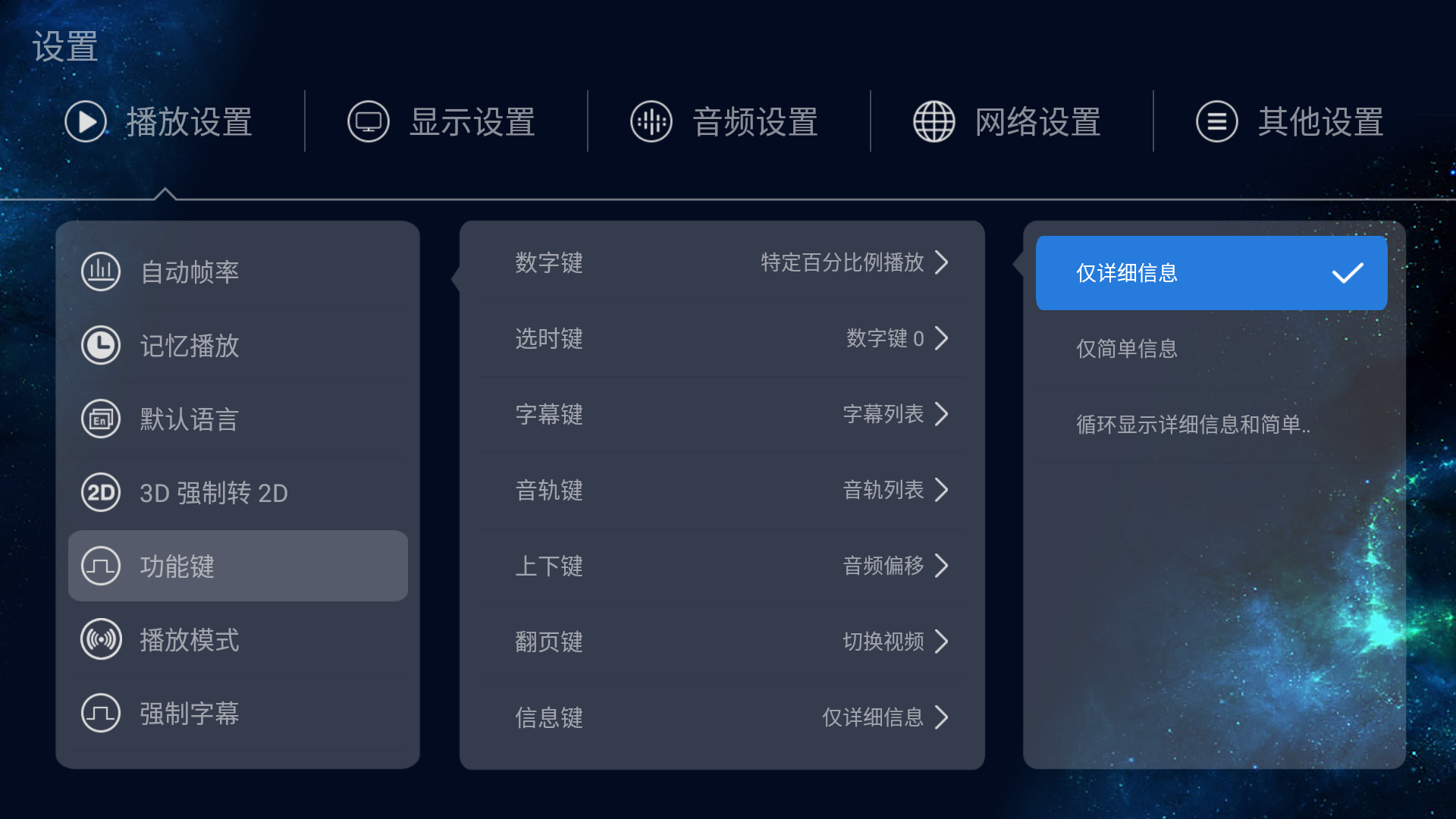Screen dimensions: 1456x819
Task: Expand 上下键 chevron beside 音频偏移
Action: pyautogui.click(x=941, y=566)
